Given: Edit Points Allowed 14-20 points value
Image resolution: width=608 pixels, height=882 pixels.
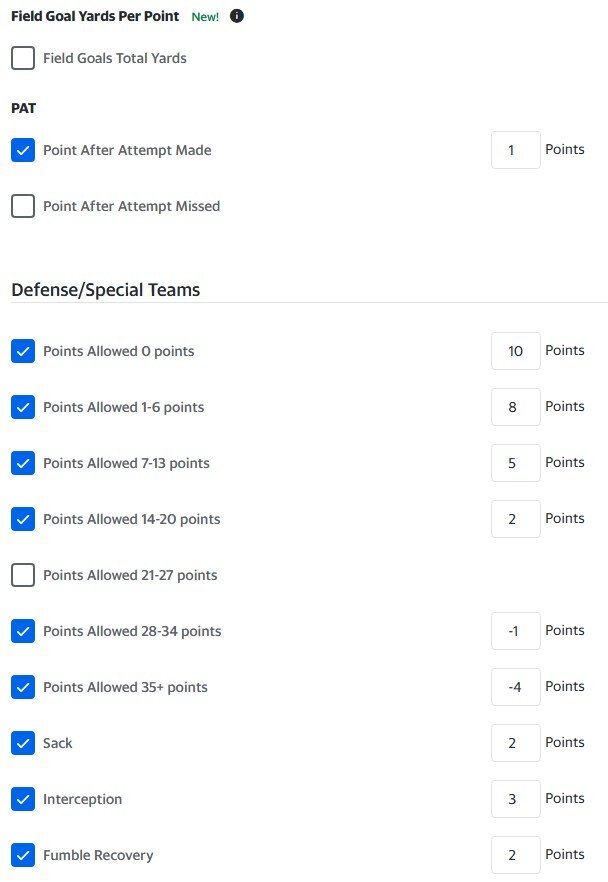Looking at the screenshot, I should [x=516, y=519].
